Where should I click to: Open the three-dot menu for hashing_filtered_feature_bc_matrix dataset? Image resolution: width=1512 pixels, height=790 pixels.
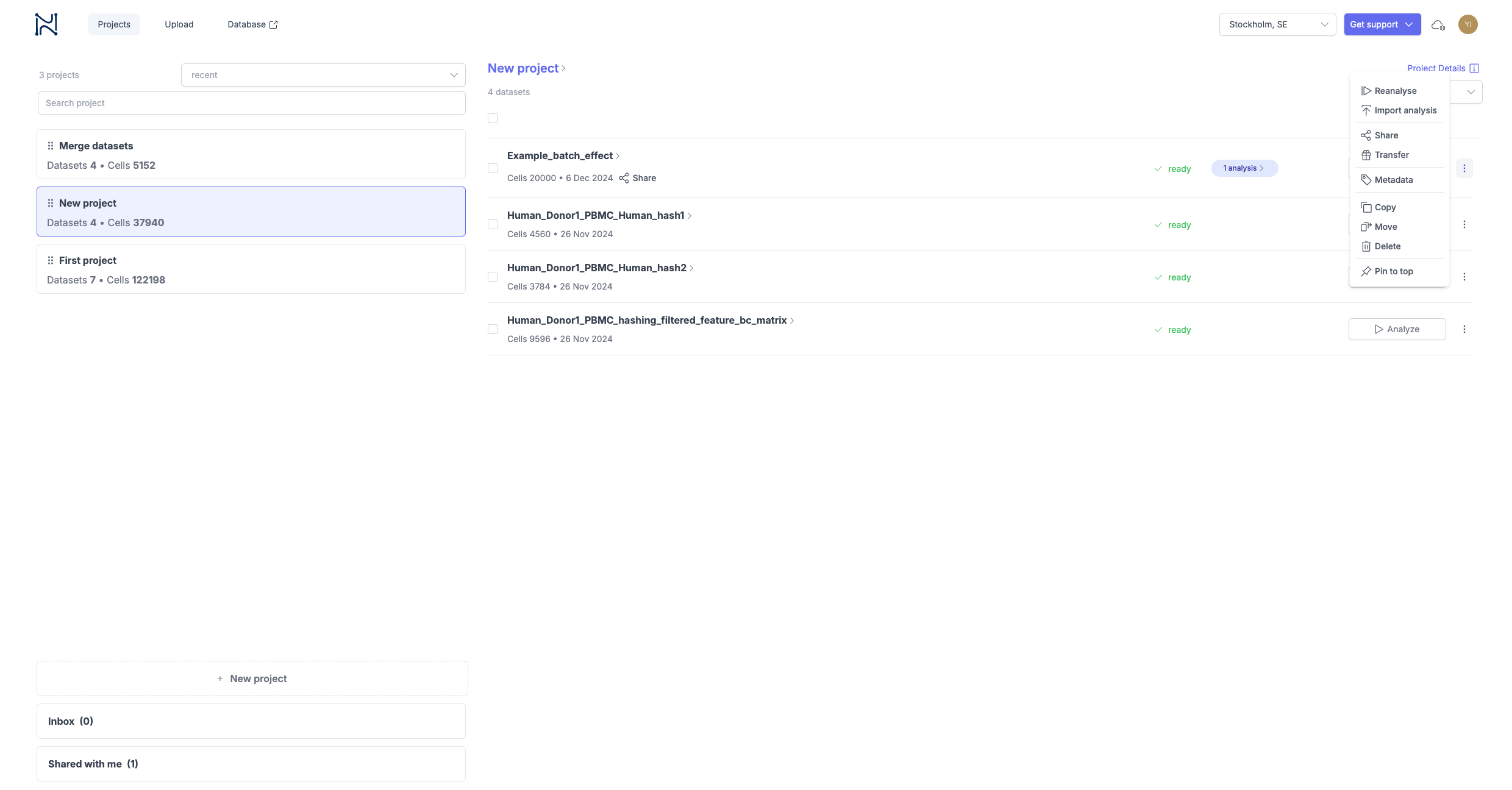click(1464, 330)
